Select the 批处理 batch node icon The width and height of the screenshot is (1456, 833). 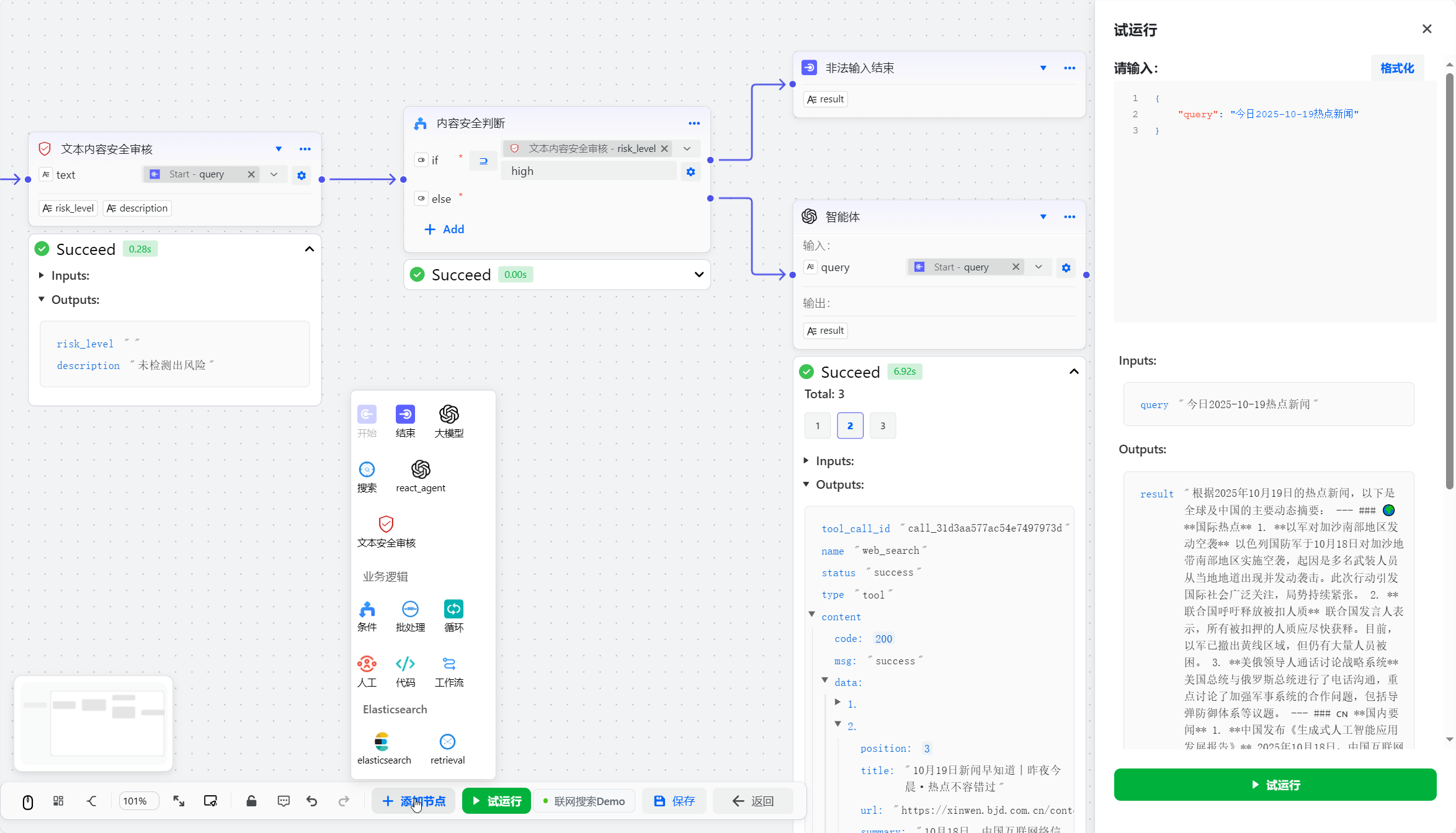[x=410, y=609]
